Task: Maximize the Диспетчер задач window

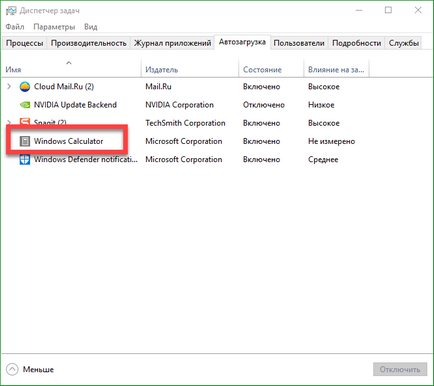Action: (x=388, y=10)
